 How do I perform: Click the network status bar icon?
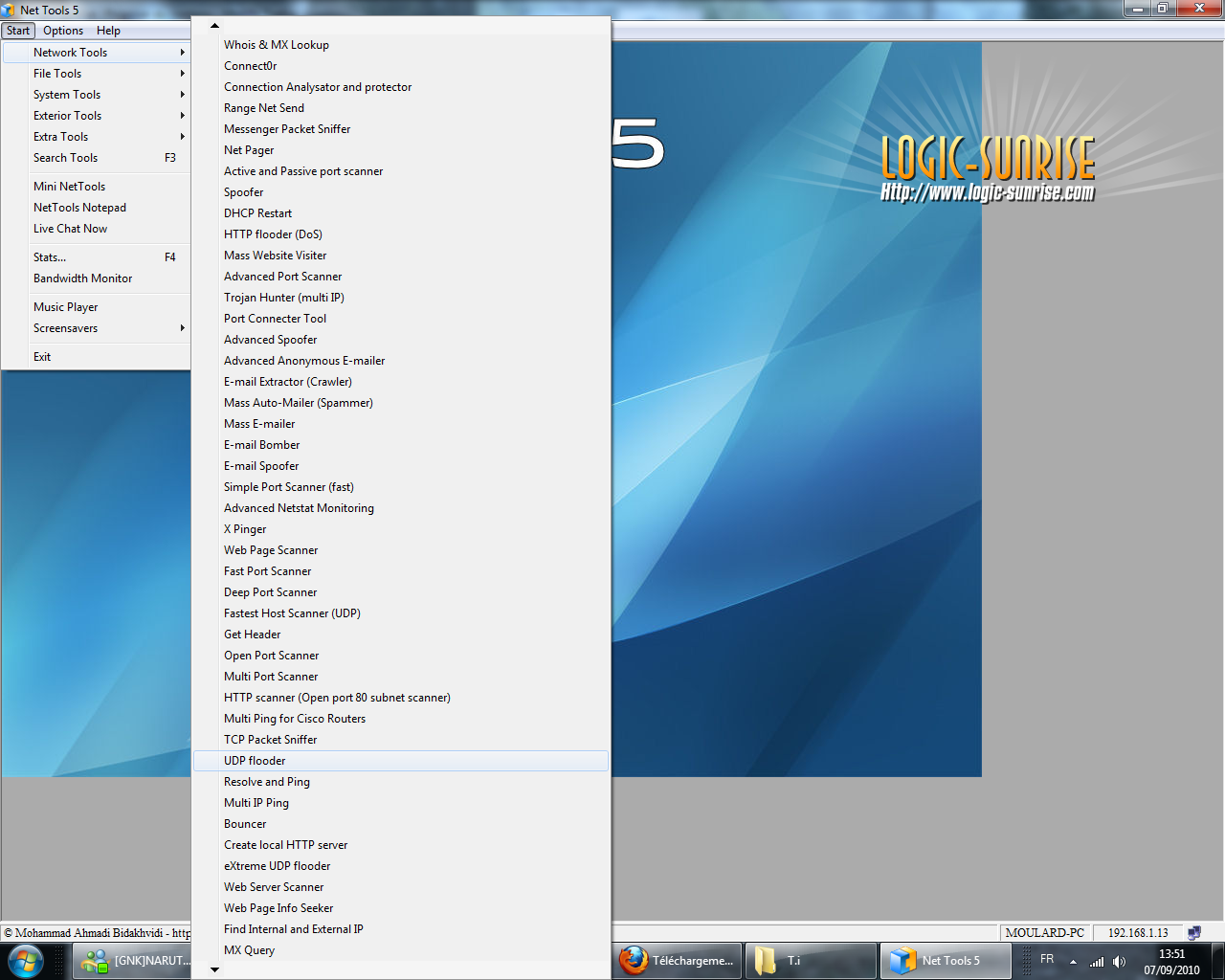[1194, 932]
